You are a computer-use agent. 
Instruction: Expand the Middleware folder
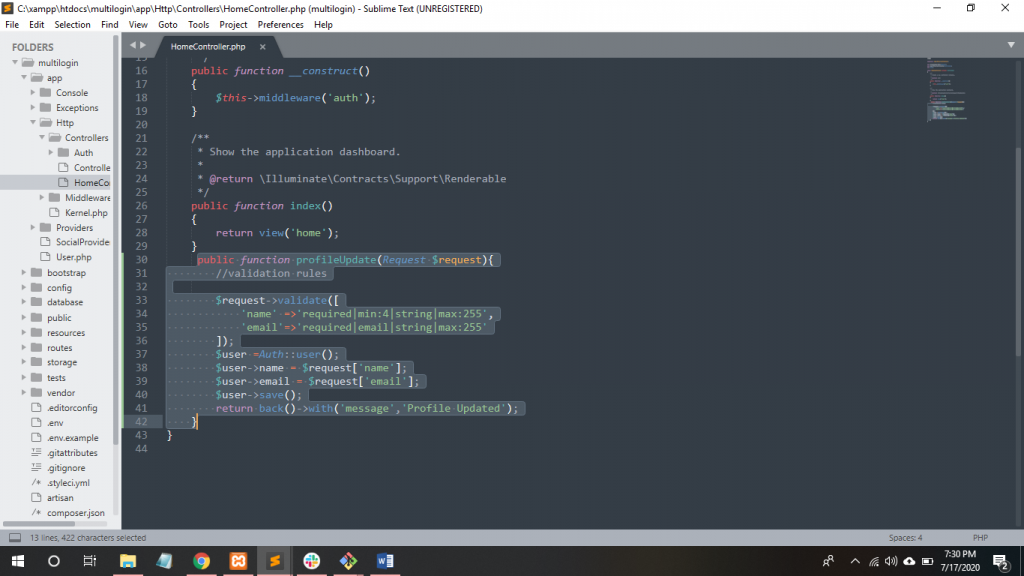tap(42, 198)
